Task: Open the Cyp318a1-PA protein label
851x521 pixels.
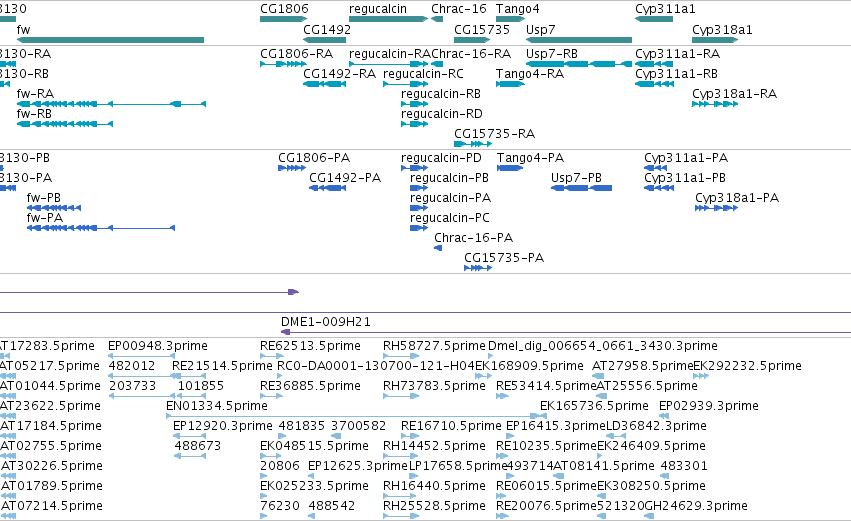Action: pos(737,198)
